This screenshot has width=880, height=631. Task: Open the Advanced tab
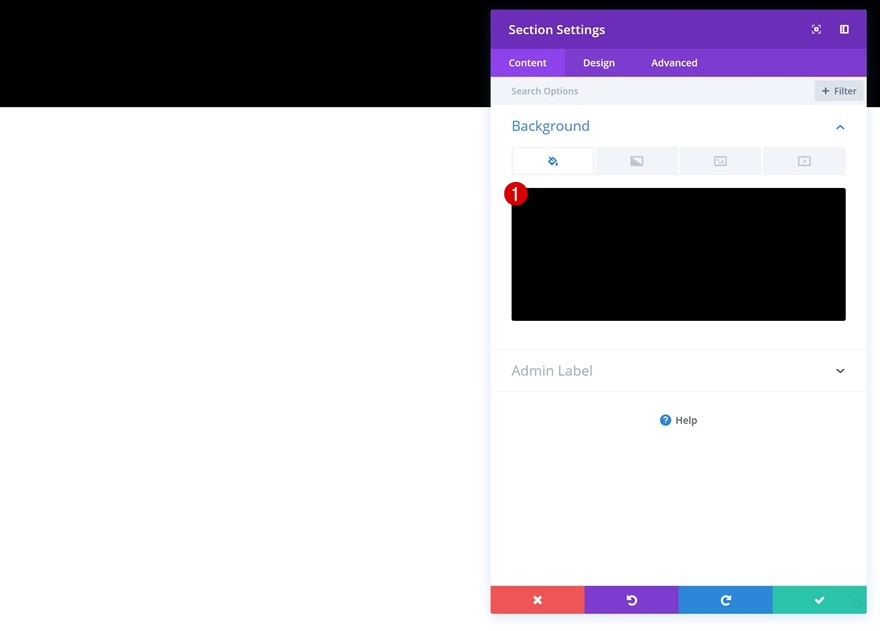pyautogui.click(x=674, y=63)
